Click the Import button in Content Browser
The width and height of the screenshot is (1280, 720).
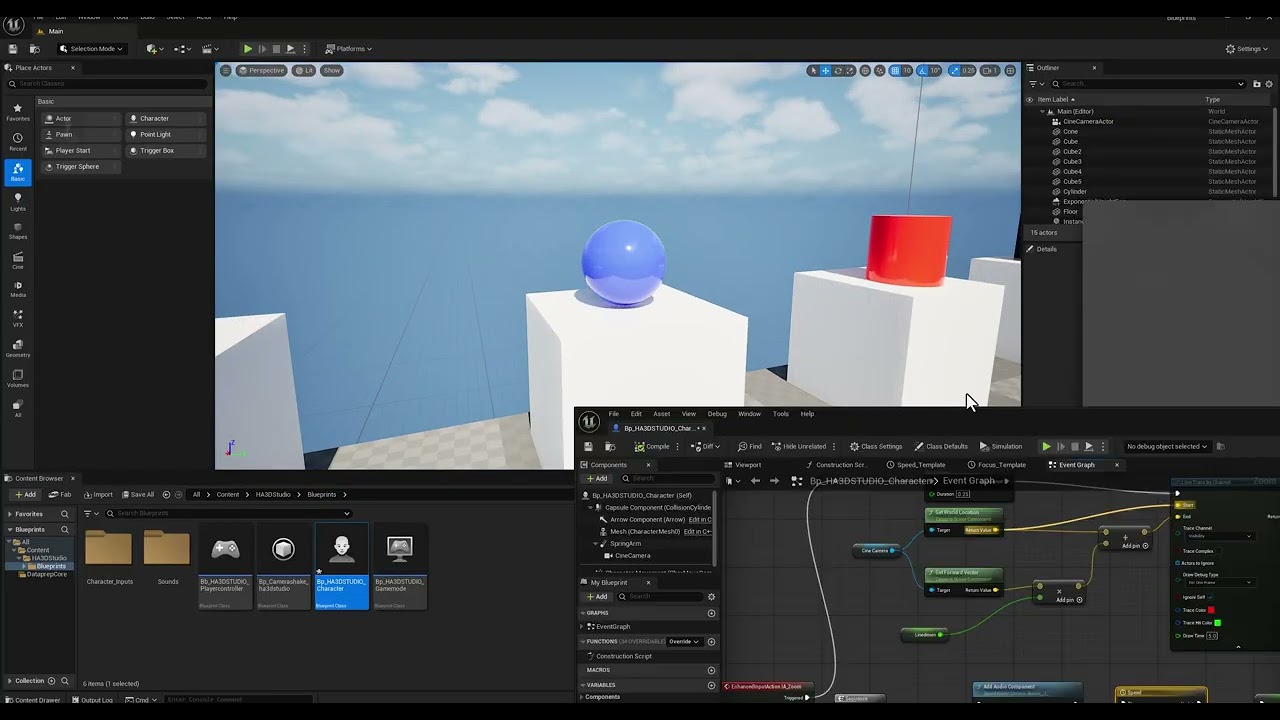pyautogui.click(x=98, y=495)
